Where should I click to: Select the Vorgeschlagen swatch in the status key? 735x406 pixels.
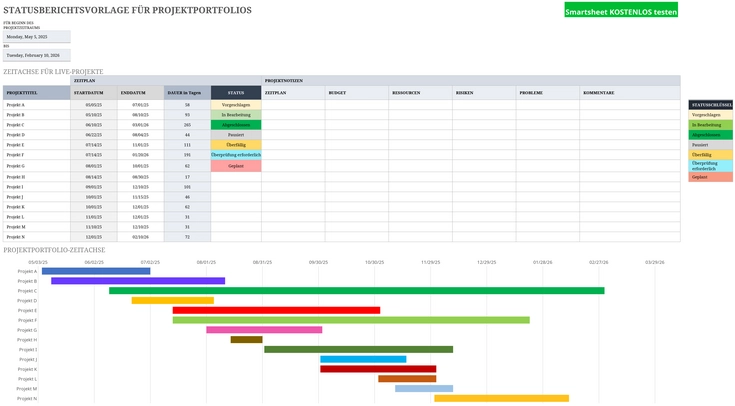(x=711, y=115)
